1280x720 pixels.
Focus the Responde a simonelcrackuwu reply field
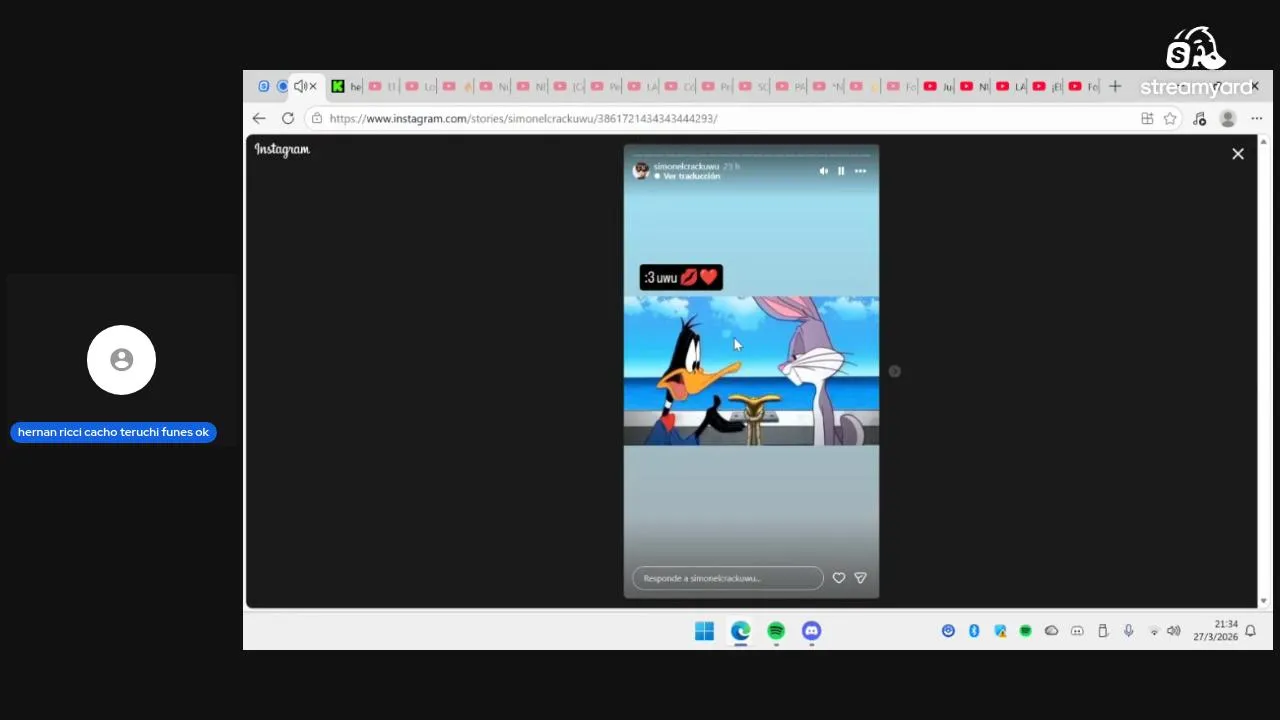(728, 578)
